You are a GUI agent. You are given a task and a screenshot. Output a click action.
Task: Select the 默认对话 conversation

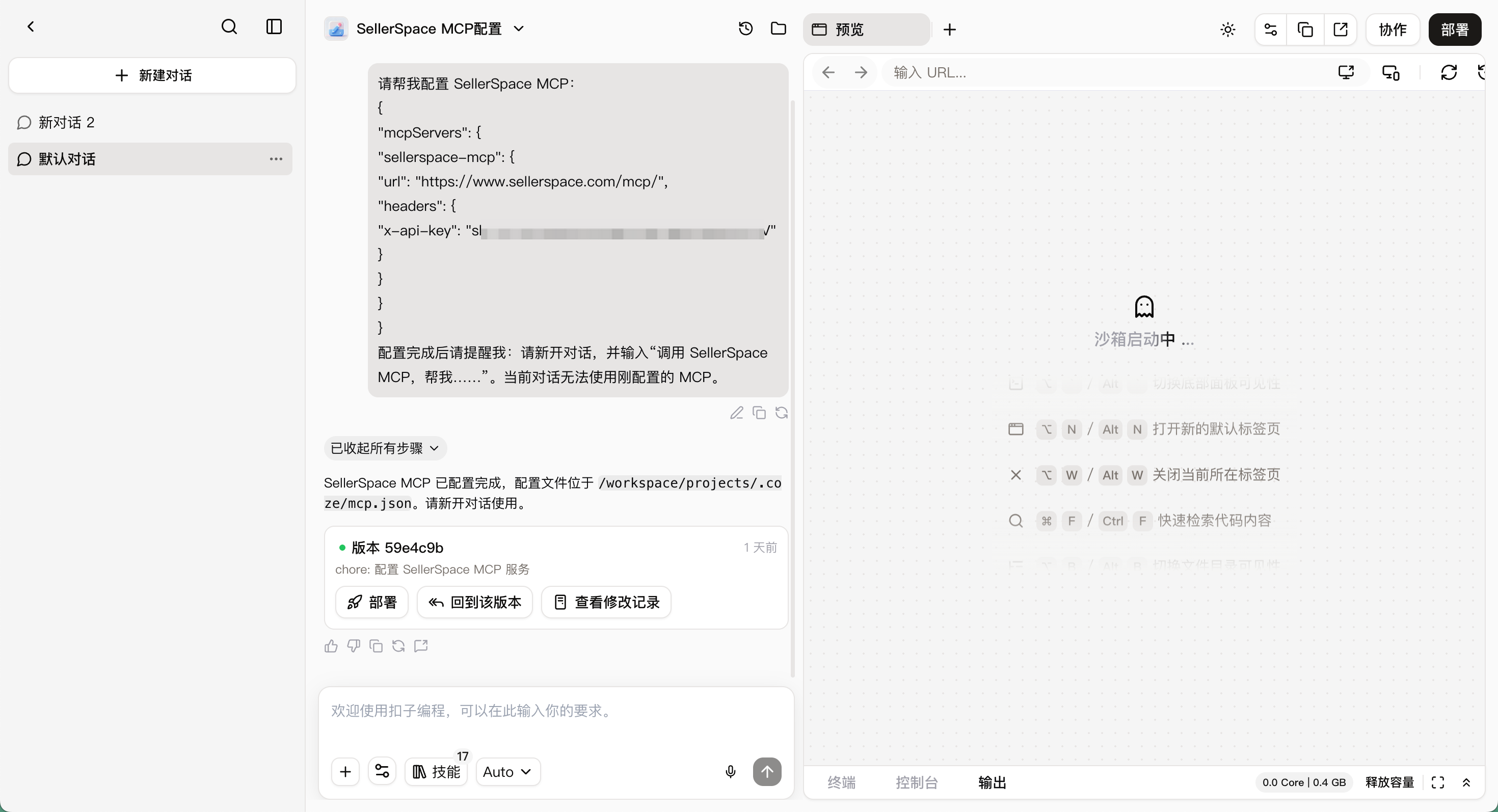click(x=150, y=158)
